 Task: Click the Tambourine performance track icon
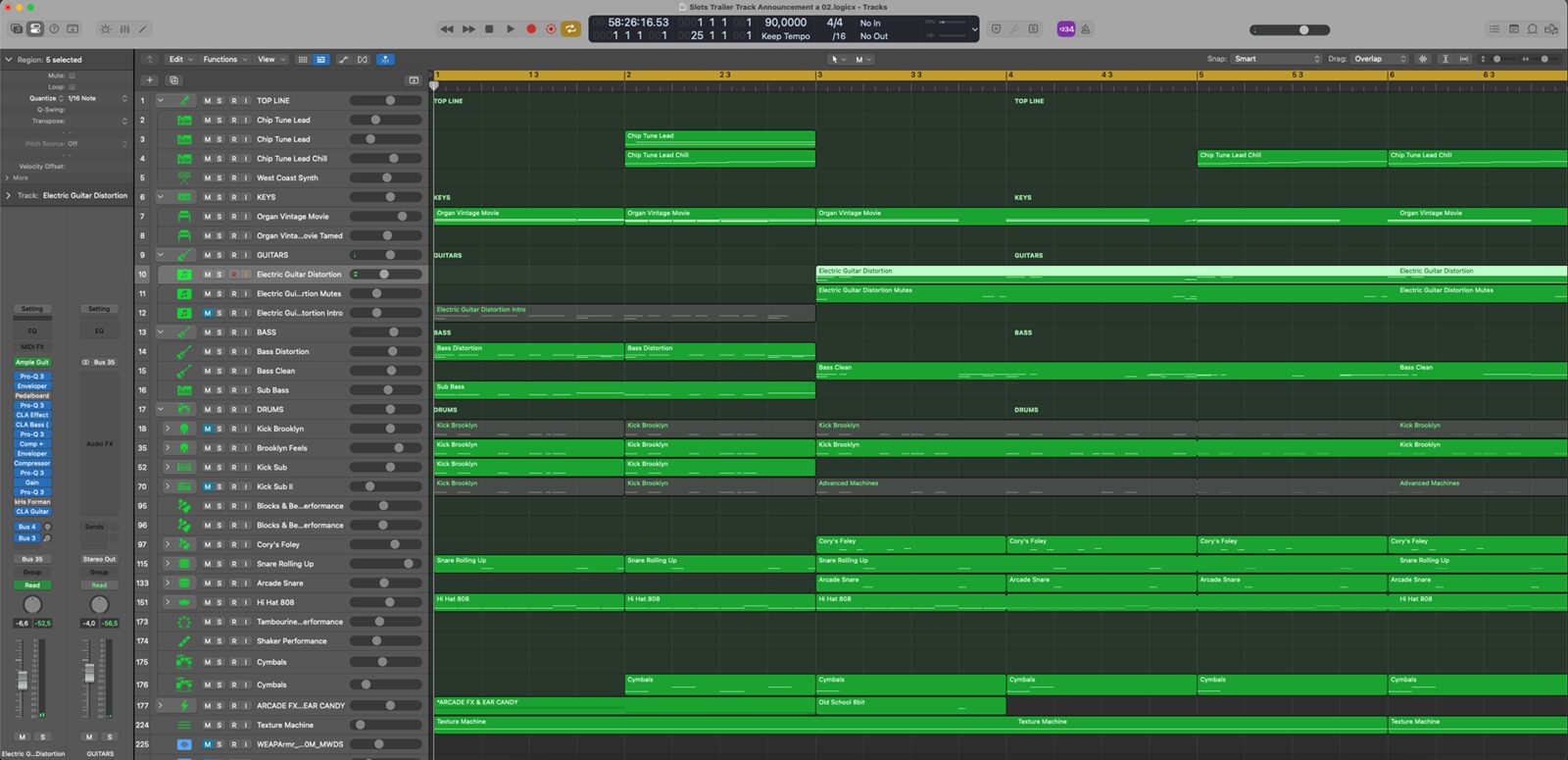point(184,622)
